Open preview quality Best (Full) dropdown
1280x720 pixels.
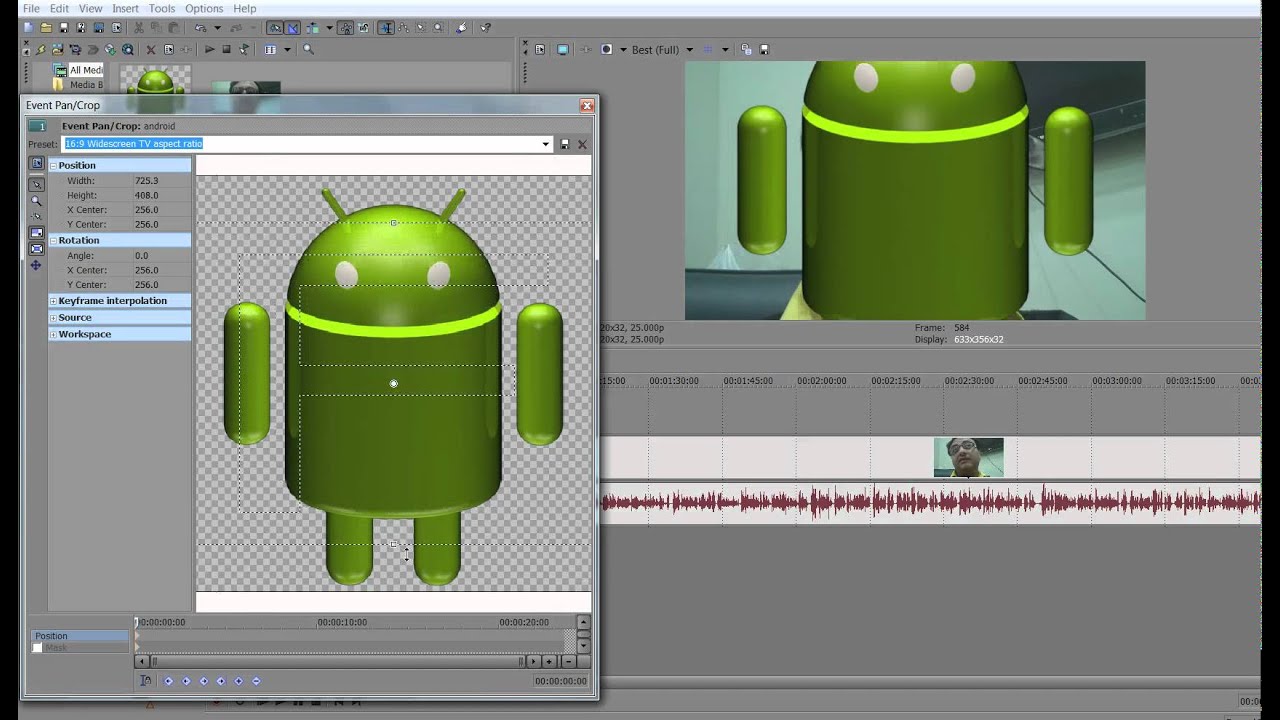[690, 49]
